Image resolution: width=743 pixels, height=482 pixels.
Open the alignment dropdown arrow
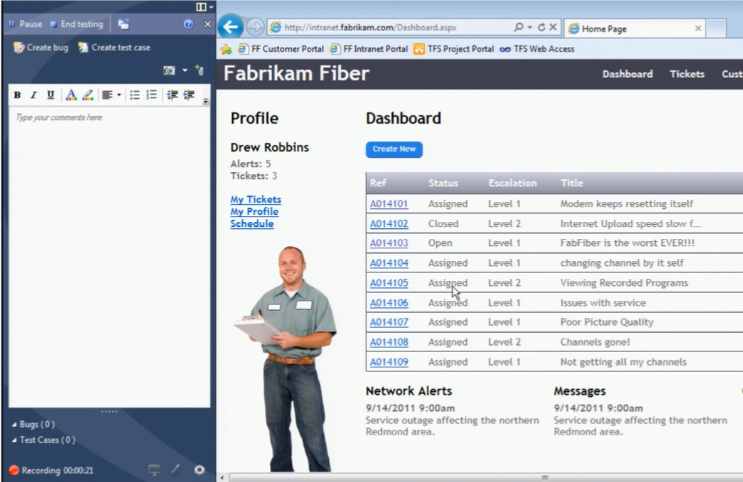pyautogui.click(x=119, y=95)
